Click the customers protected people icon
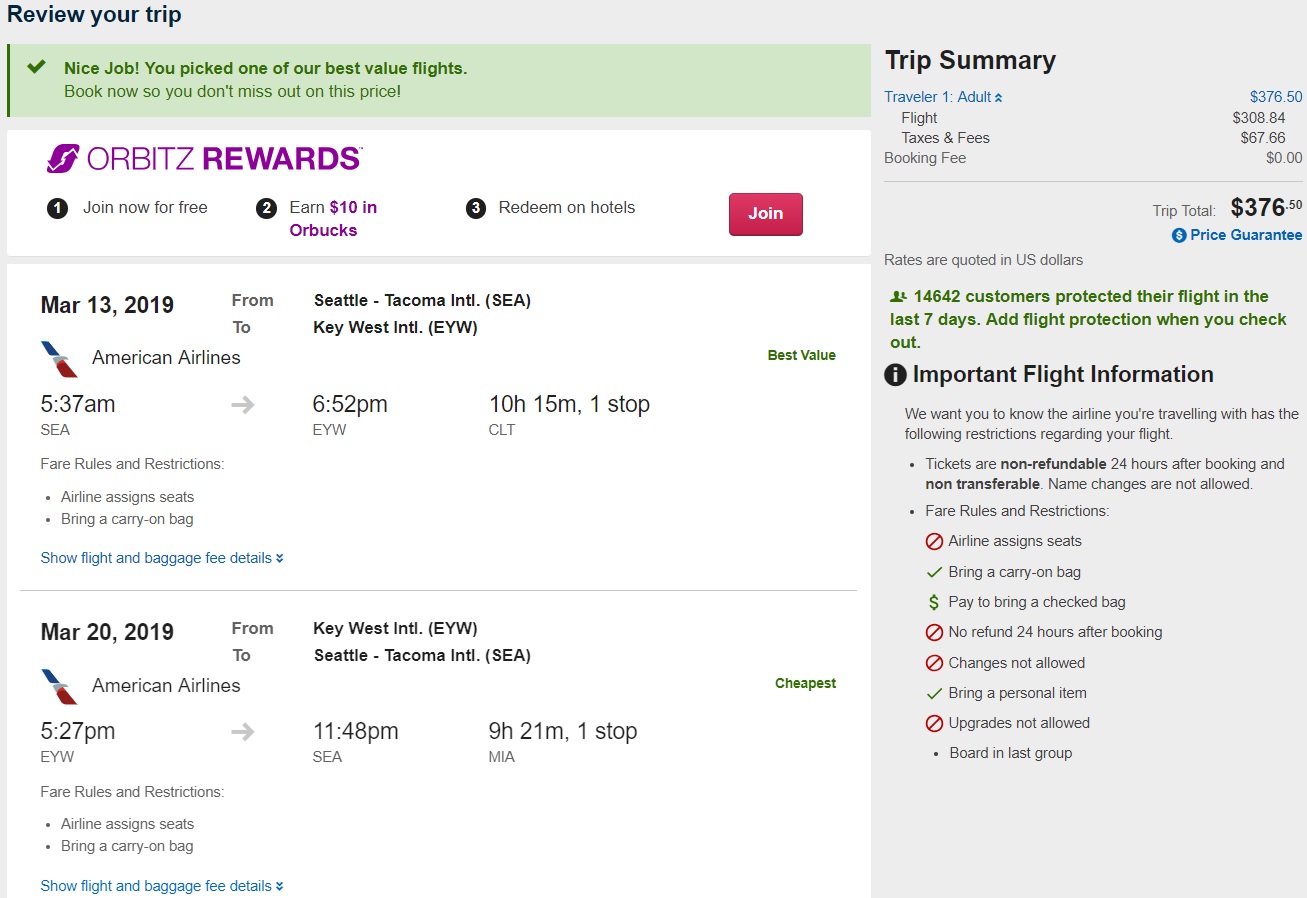 (898, 297)
